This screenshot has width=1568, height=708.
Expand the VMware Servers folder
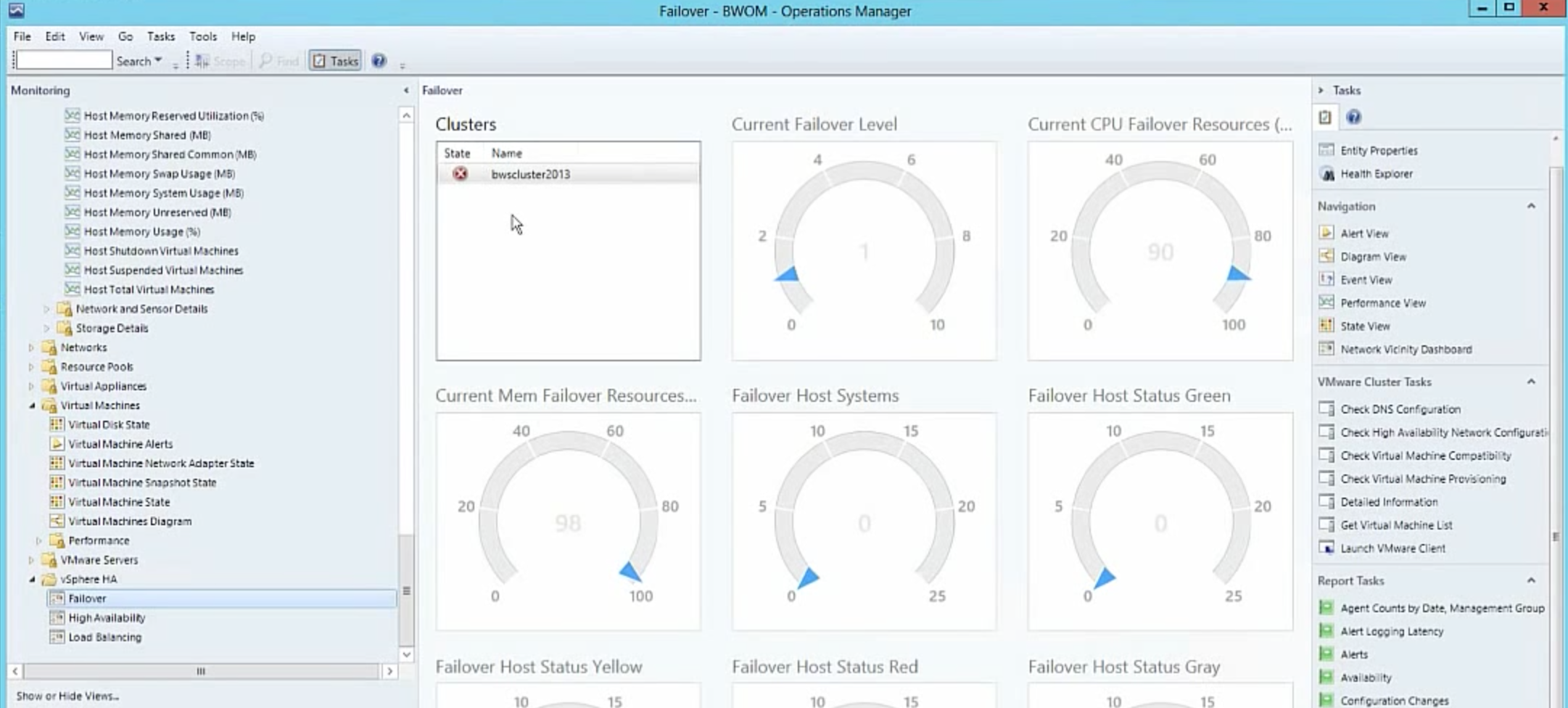pyautogui.click(x=31, y=560)
